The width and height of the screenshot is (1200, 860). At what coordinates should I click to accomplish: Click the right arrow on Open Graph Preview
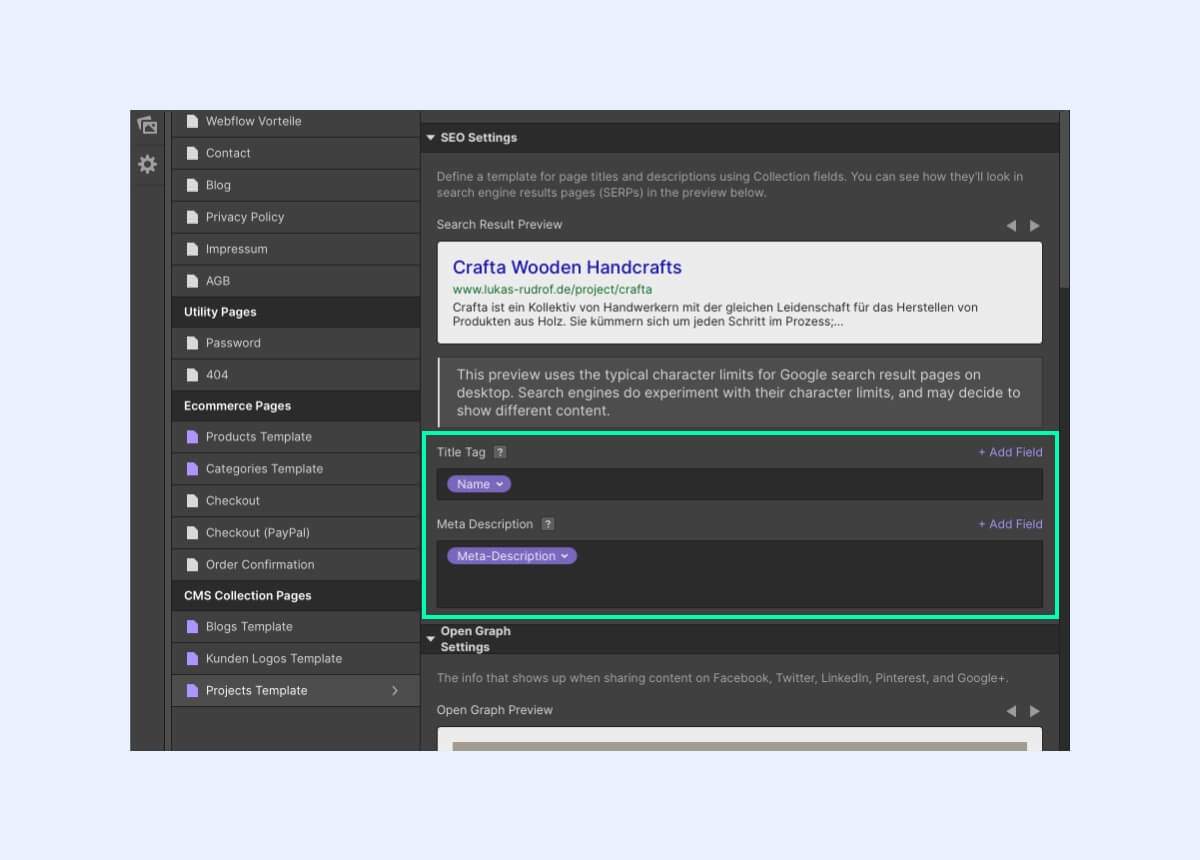1035,711
